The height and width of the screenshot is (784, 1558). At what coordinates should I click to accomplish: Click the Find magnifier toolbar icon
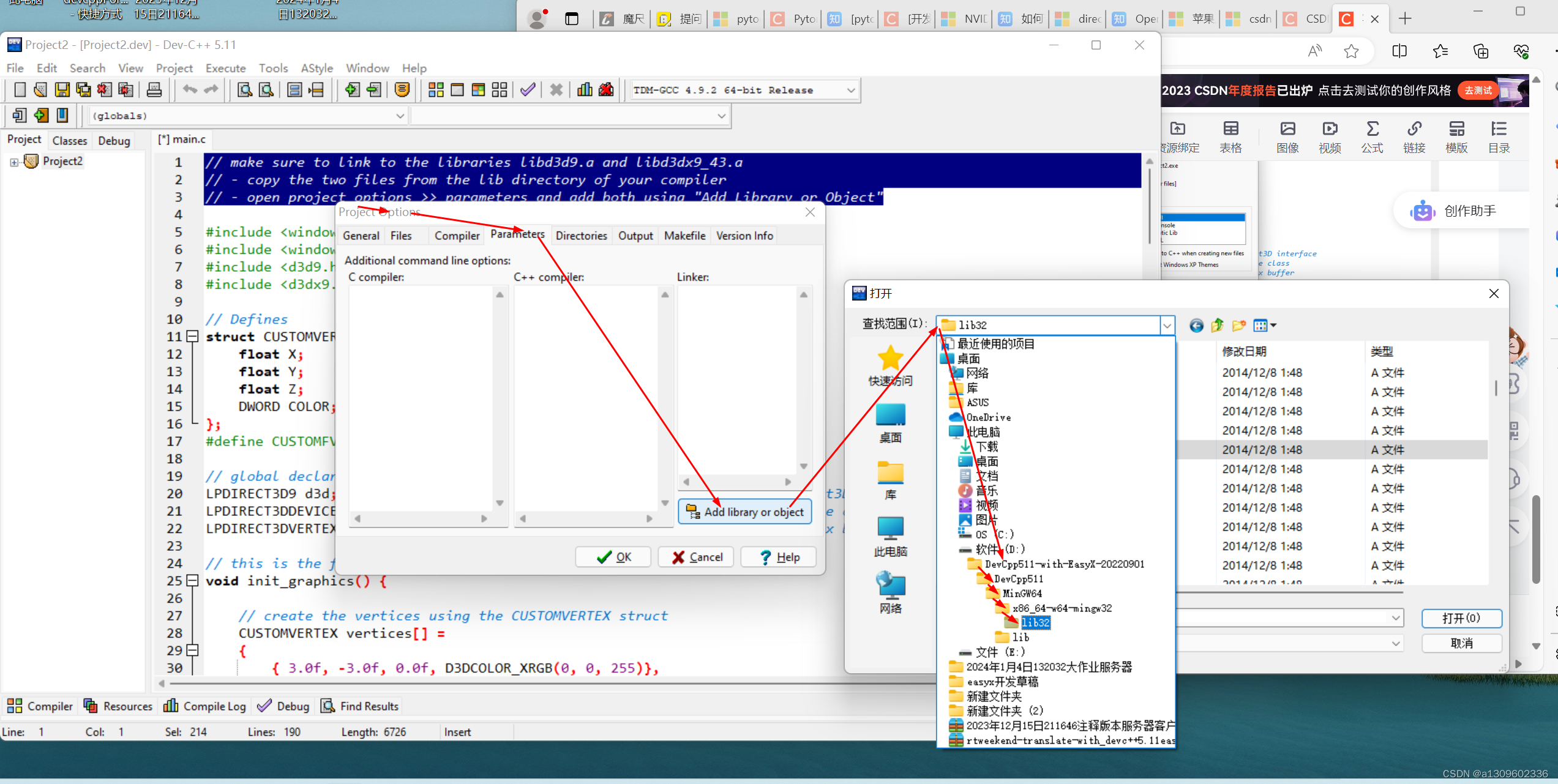245,90
